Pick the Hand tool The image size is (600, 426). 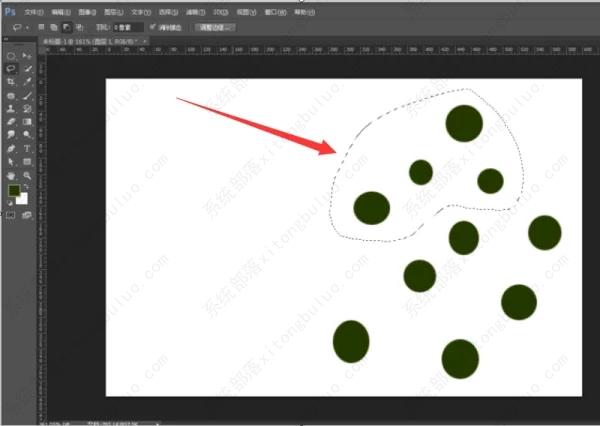pos(11,174)
